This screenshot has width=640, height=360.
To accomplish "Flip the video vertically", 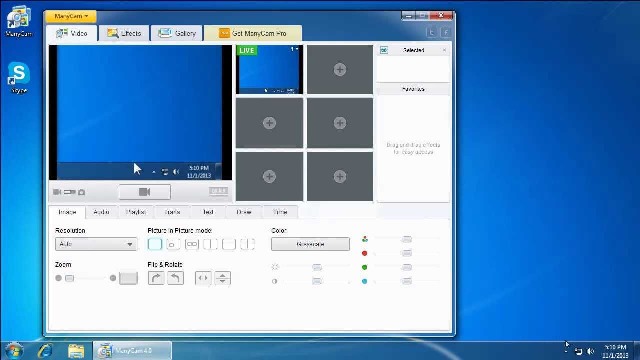I will click(x=222, y=278).
